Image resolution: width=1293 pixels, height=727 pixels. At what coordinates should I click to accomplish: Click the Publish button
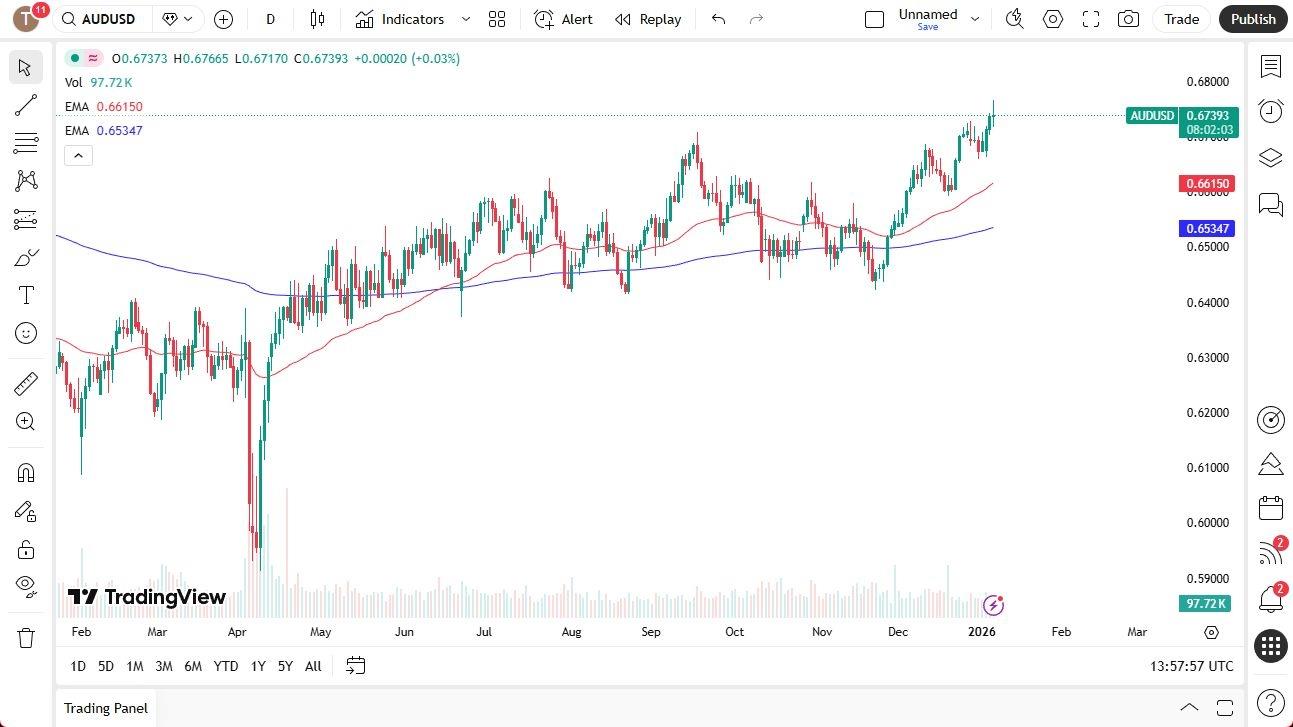(1252, 19)
